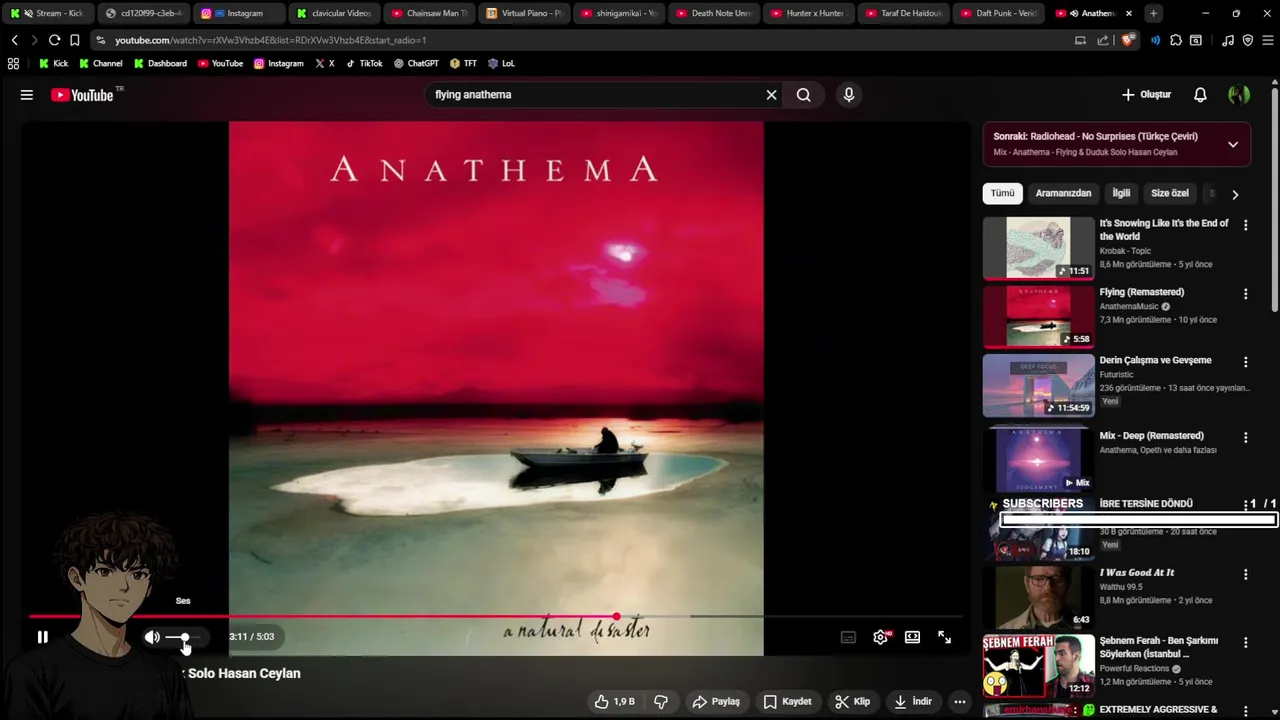Switch to the Death Note tab

714,13
